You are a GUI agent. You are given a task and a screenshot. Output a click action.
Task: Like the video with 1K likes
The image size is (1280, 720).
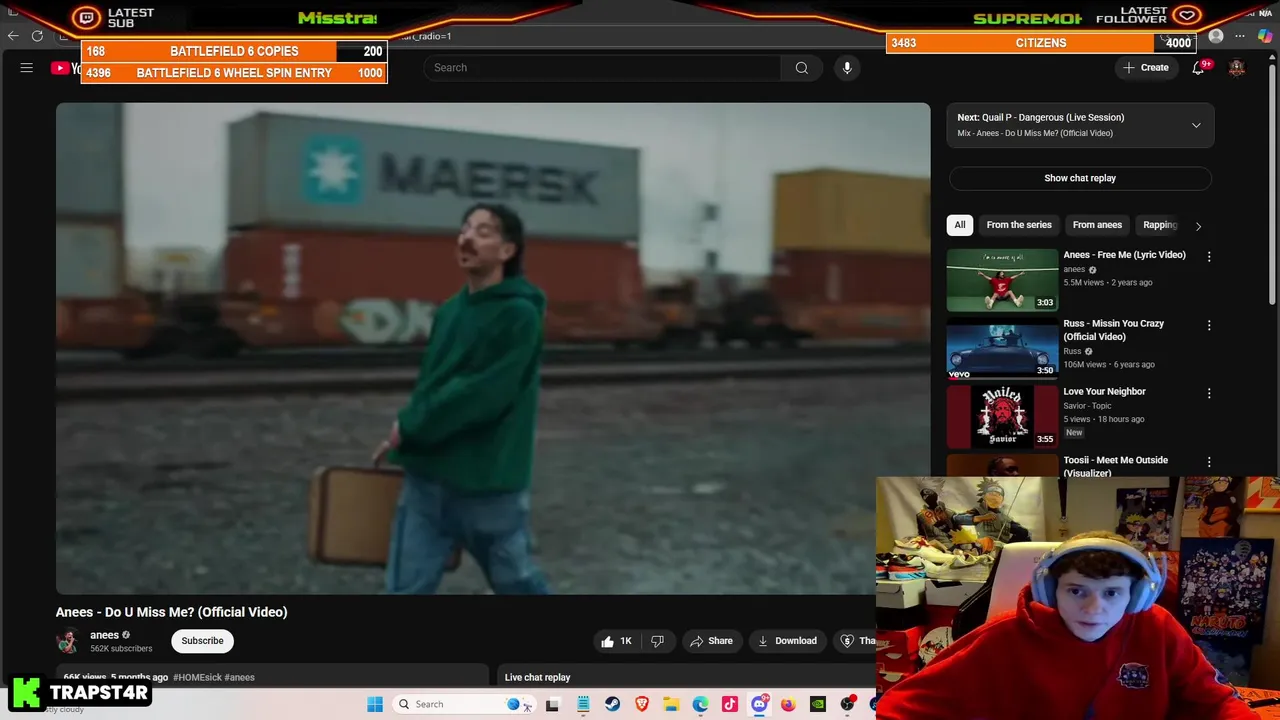point(616,641)
